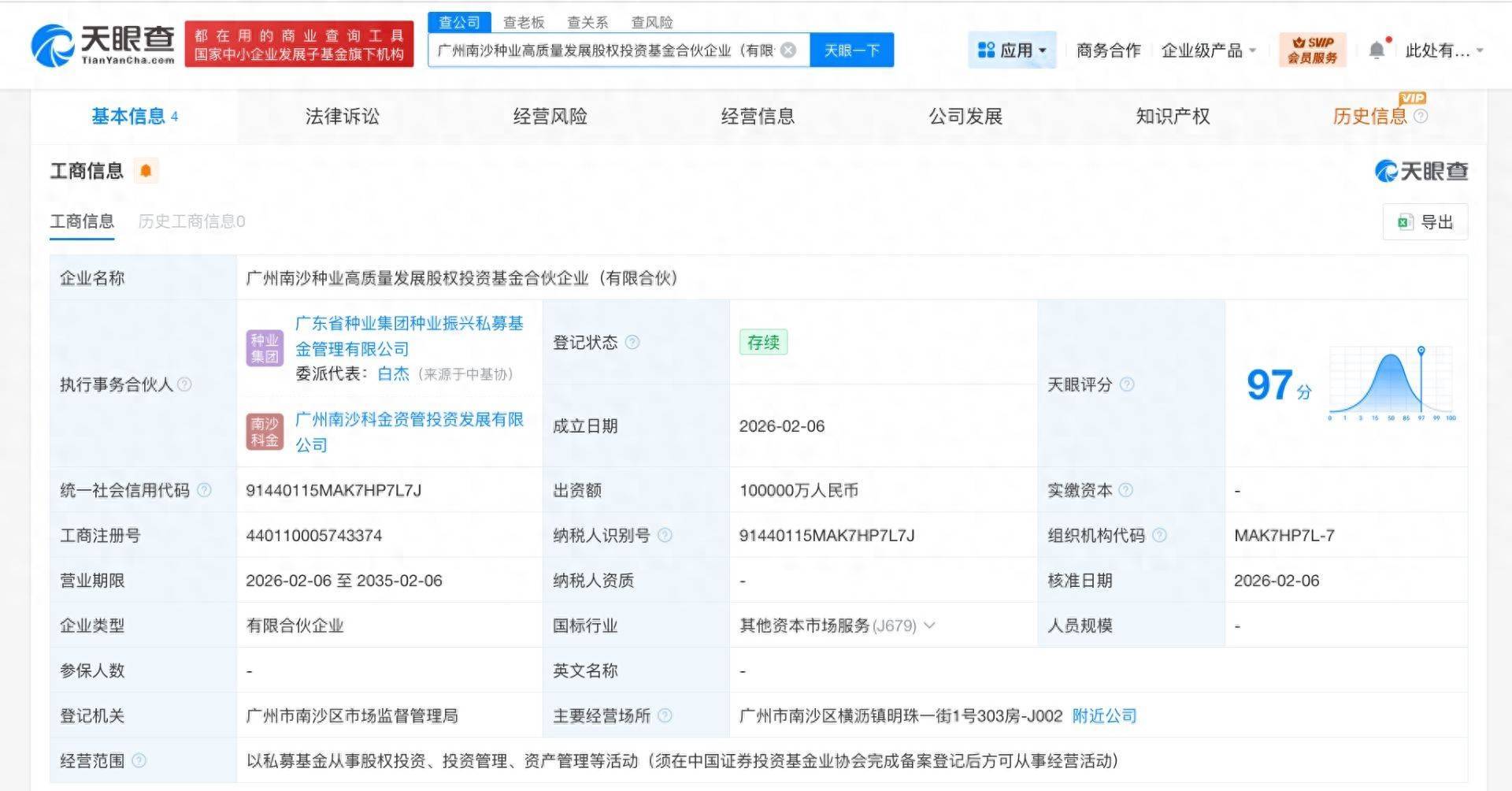Expand the 企业级产品 dropdown
This screenshot has width=1512, height=791.
pos(1208,50)
